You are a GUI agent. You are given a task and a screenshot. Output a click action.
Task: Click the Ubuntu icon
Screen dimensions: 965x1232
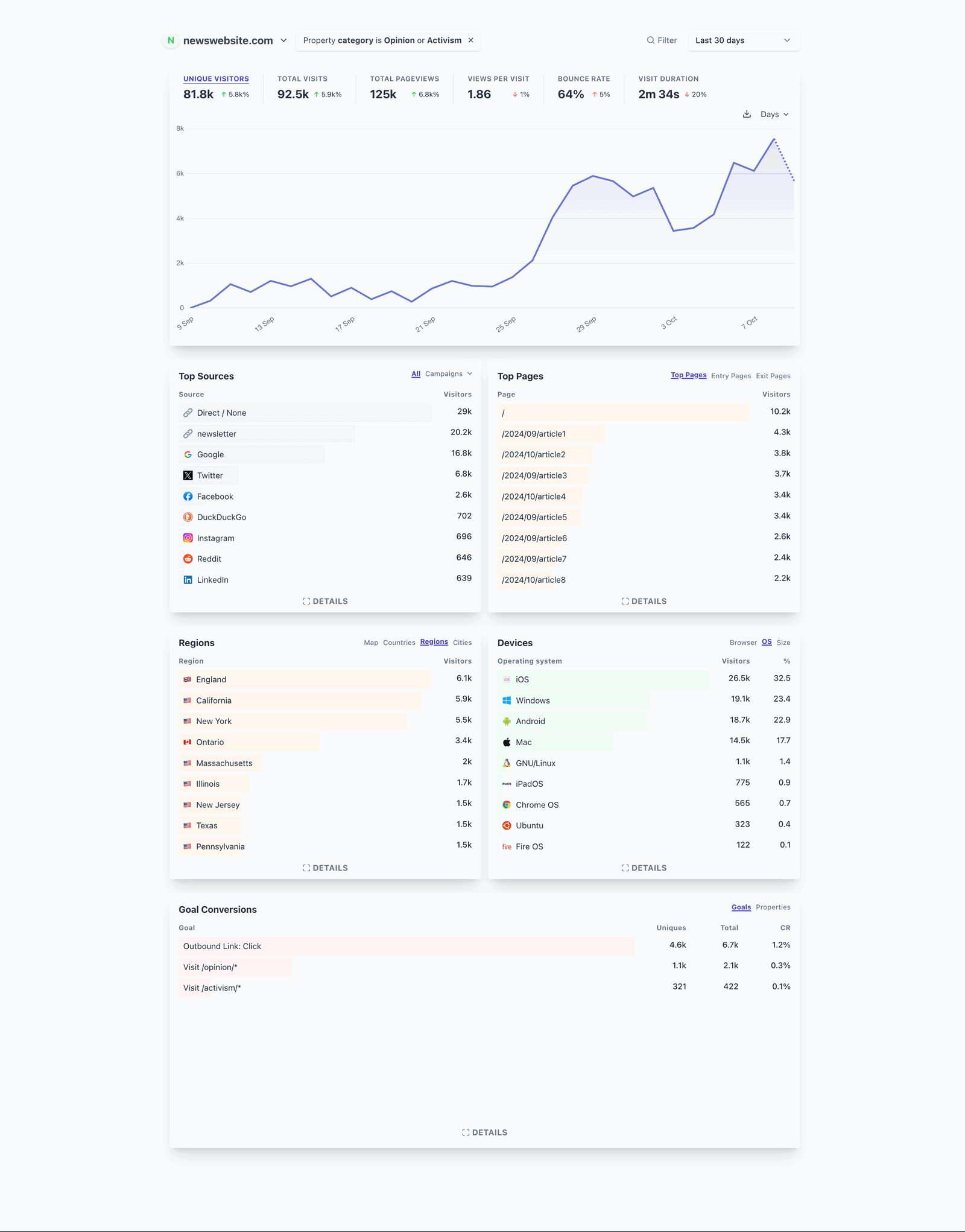[507, 825]
